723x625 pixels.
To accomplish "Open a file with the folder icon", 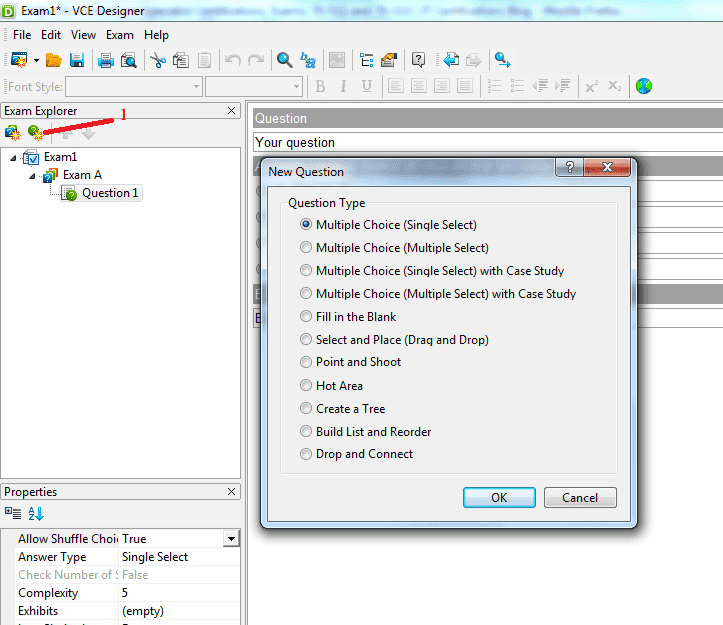I will point(54,60).
